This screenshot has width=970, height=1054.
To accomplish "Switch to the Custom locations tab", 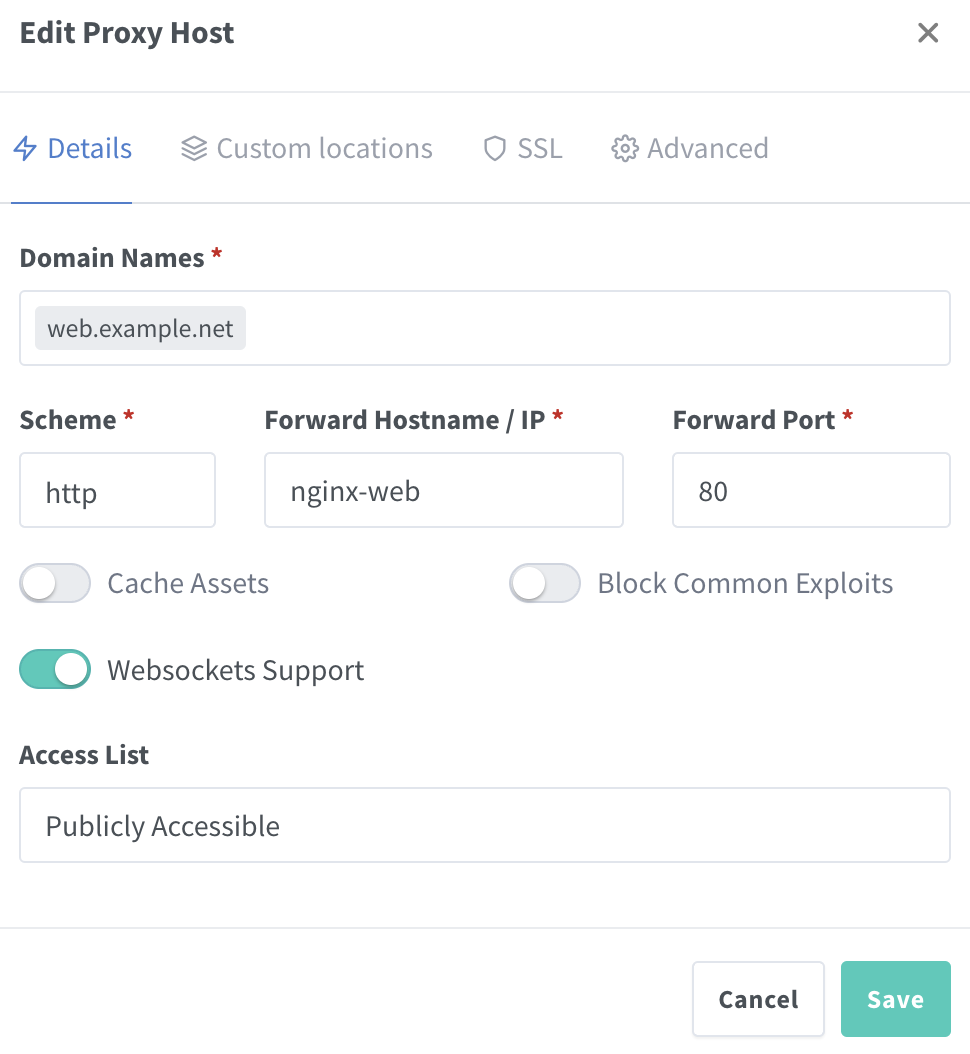I will pyautogui.click(x=324, y=149).
